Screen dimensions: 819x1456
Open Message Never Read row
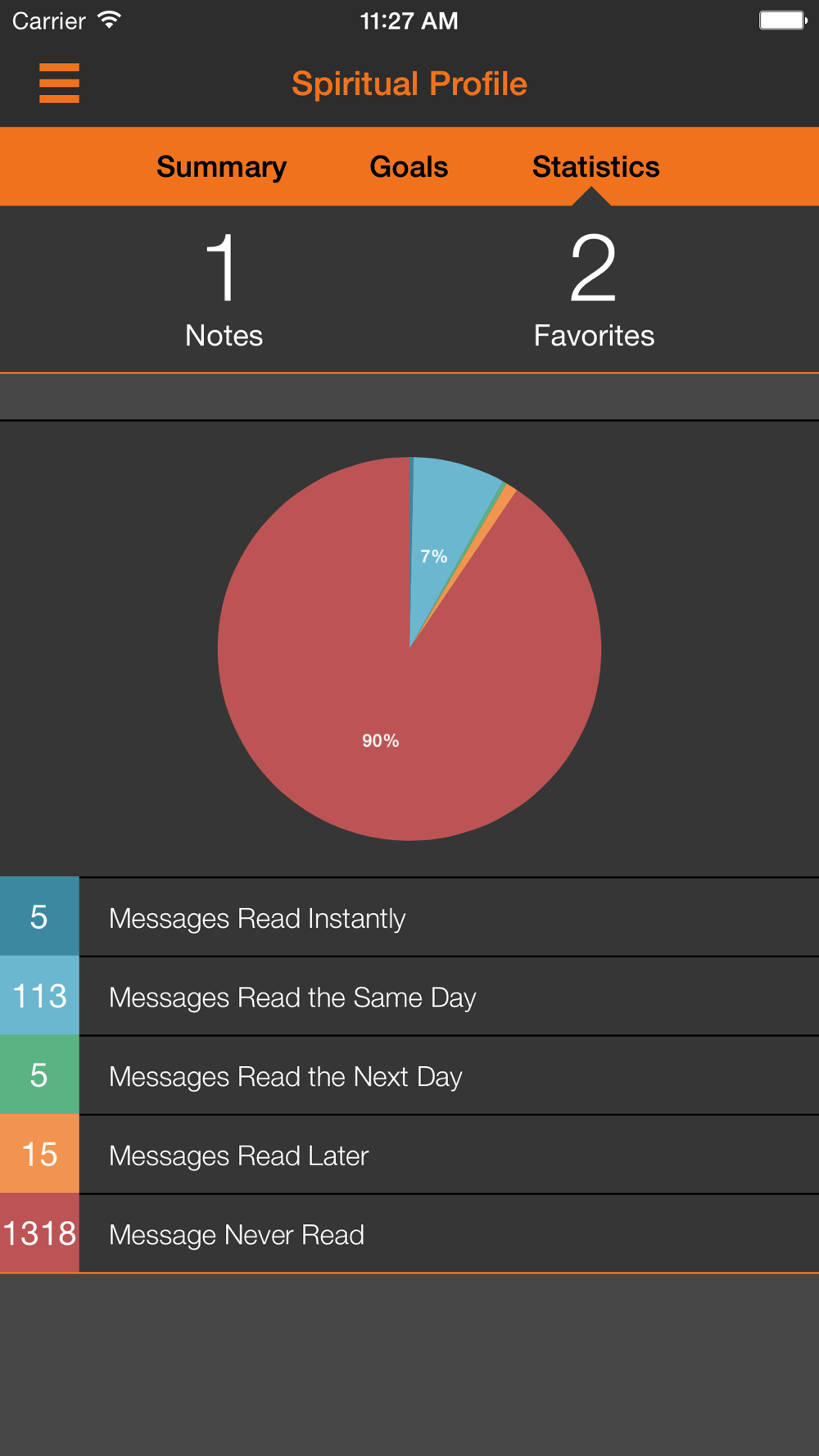tap(409, 1234)
